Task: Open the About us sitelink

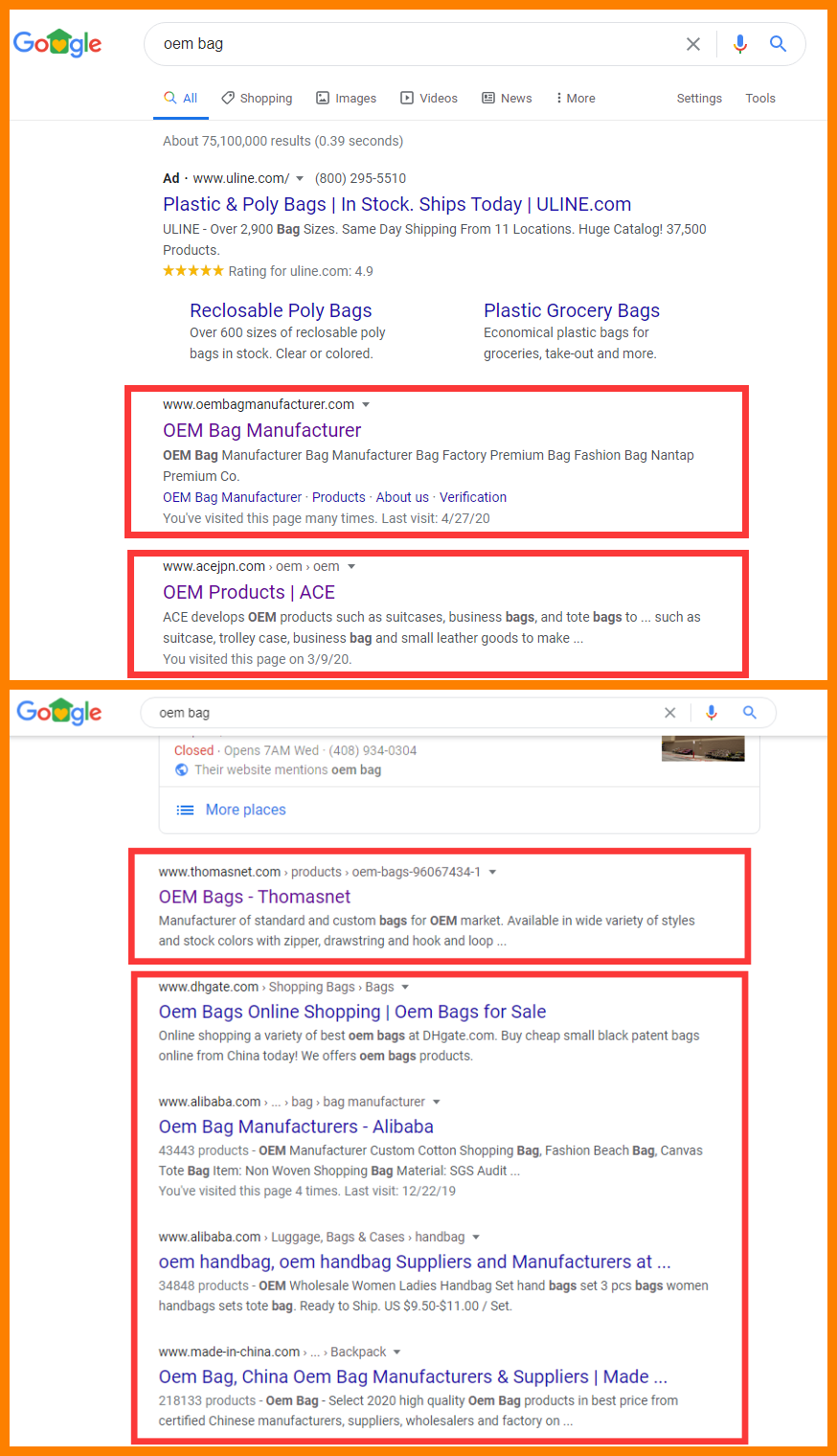Action: click(402, 497)
